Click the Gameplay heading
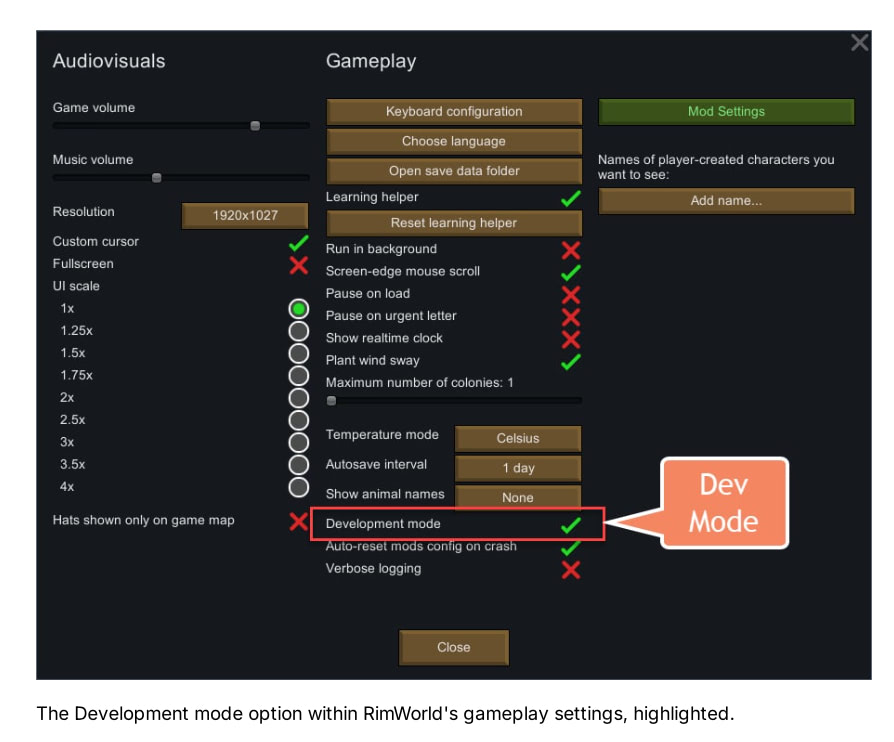 coord(371,61)
